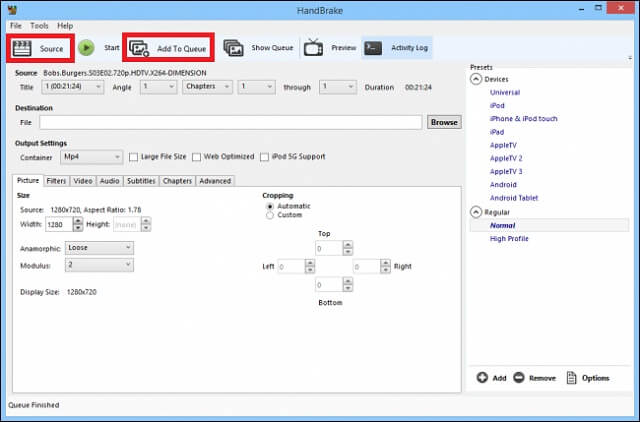Switch to the Chapters tab

pyautogui.click(x=177, y=181)
